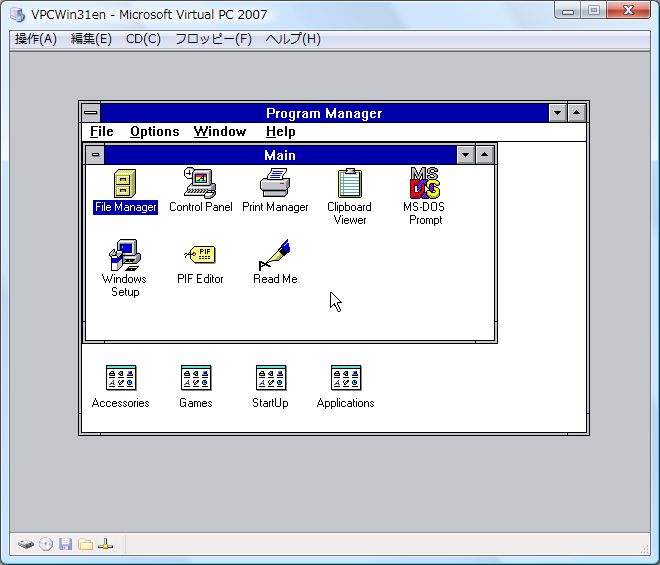Minimize the Main group window

coord(466,155)
